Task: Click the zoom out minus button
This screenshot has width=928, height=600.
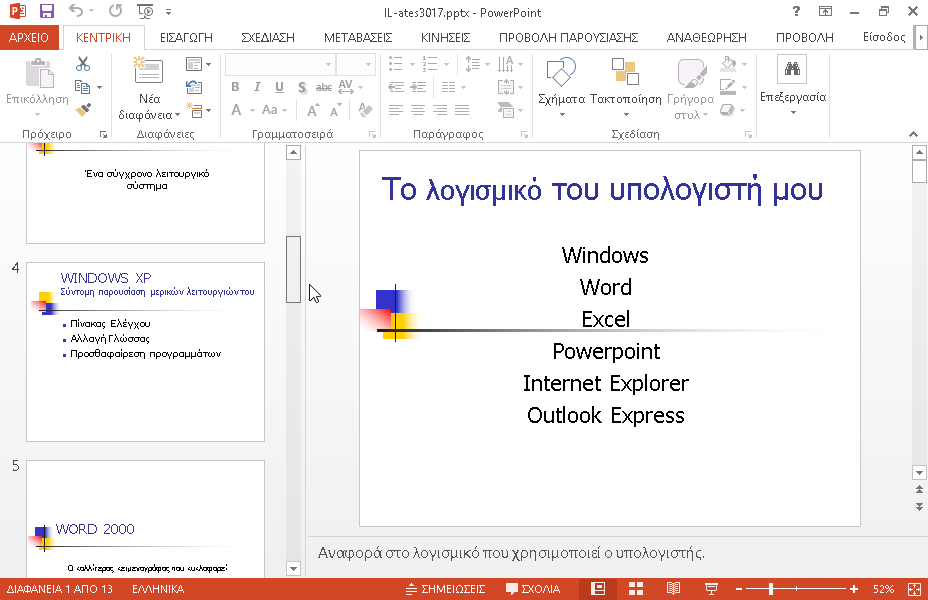Action: (739, 589)
